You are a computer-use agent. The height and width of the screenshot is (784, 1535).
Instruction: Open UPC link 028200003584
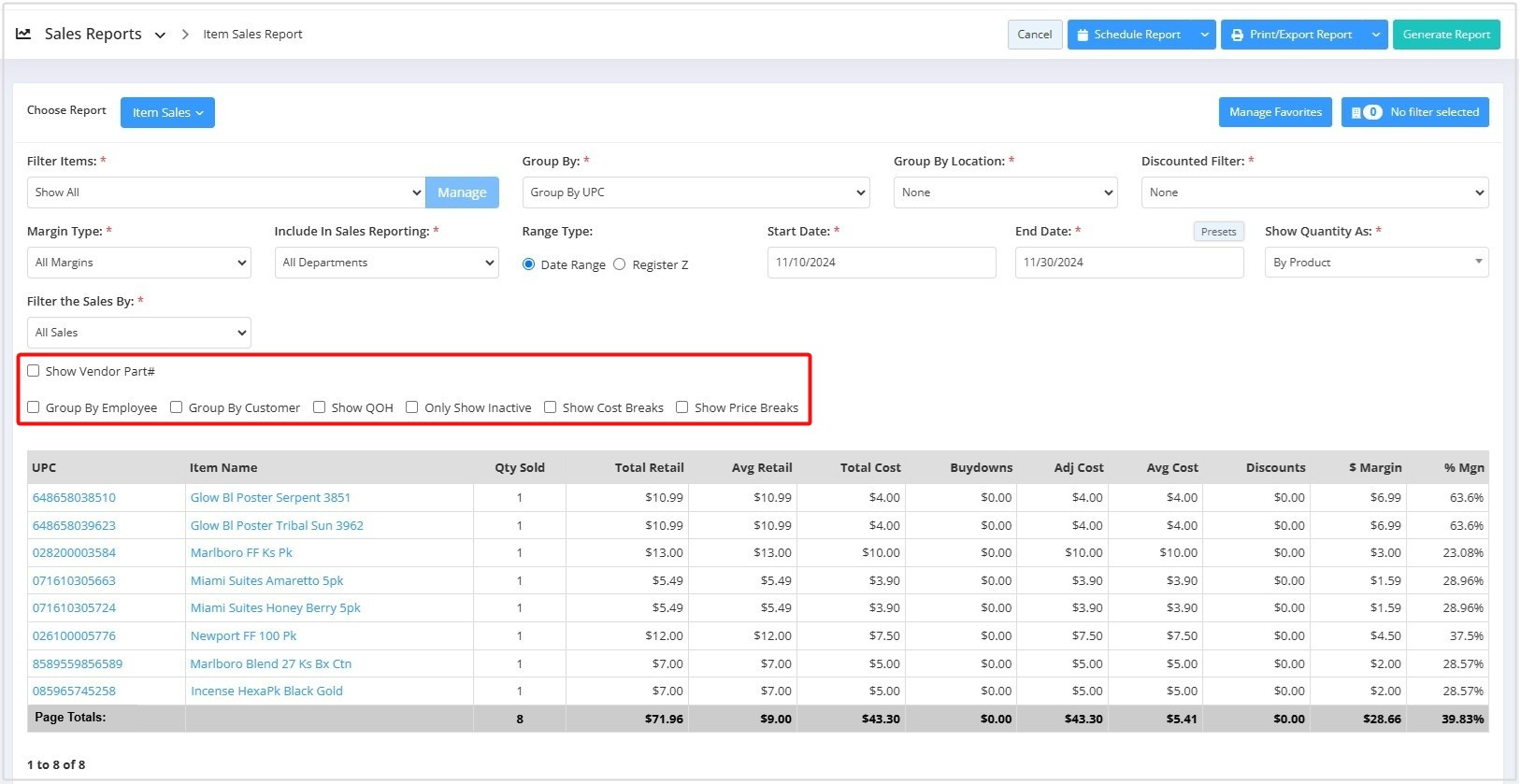(x=74, y=552)
